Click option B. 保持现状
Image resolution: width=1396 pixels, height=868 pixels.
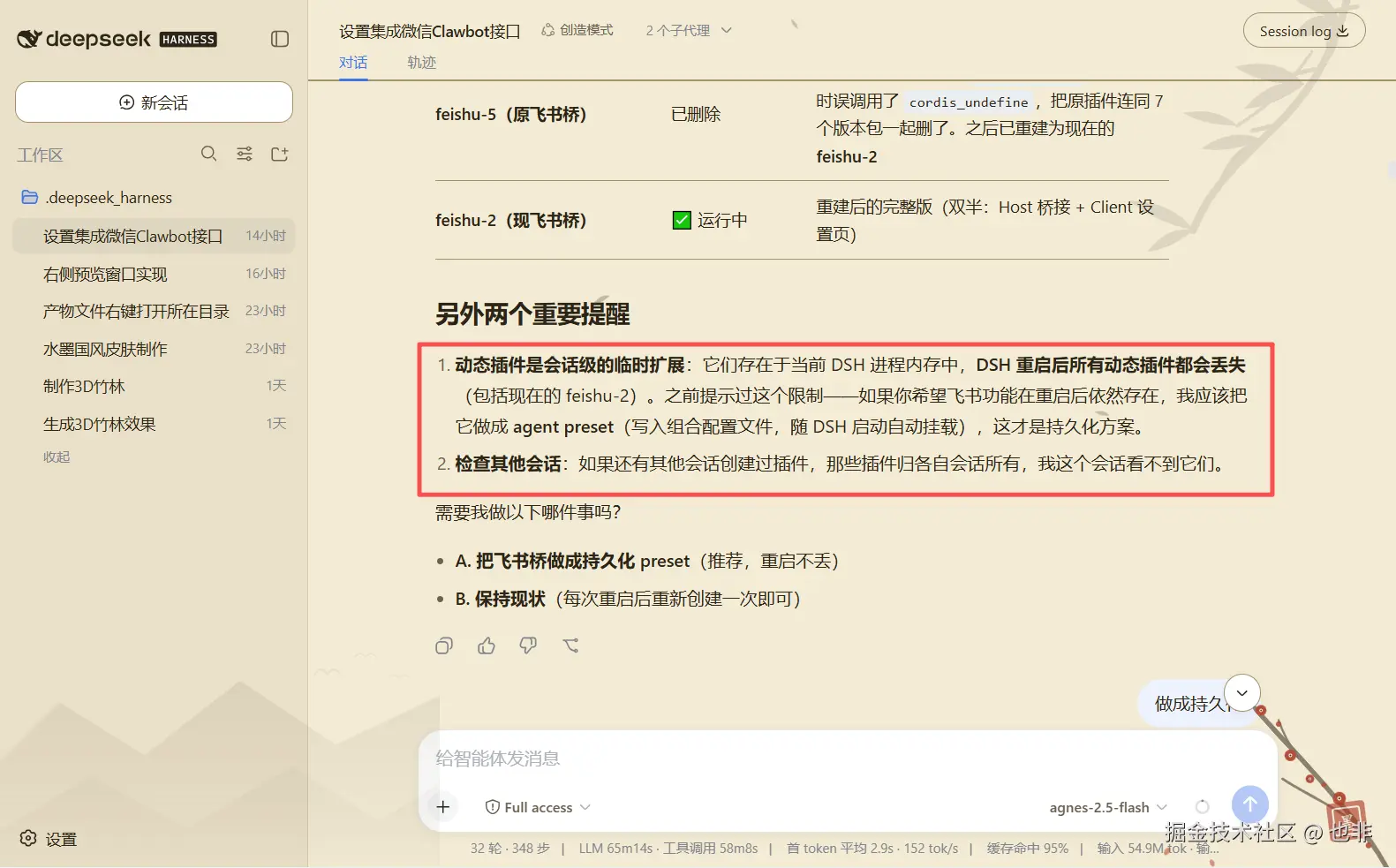(x=628, y=599)
